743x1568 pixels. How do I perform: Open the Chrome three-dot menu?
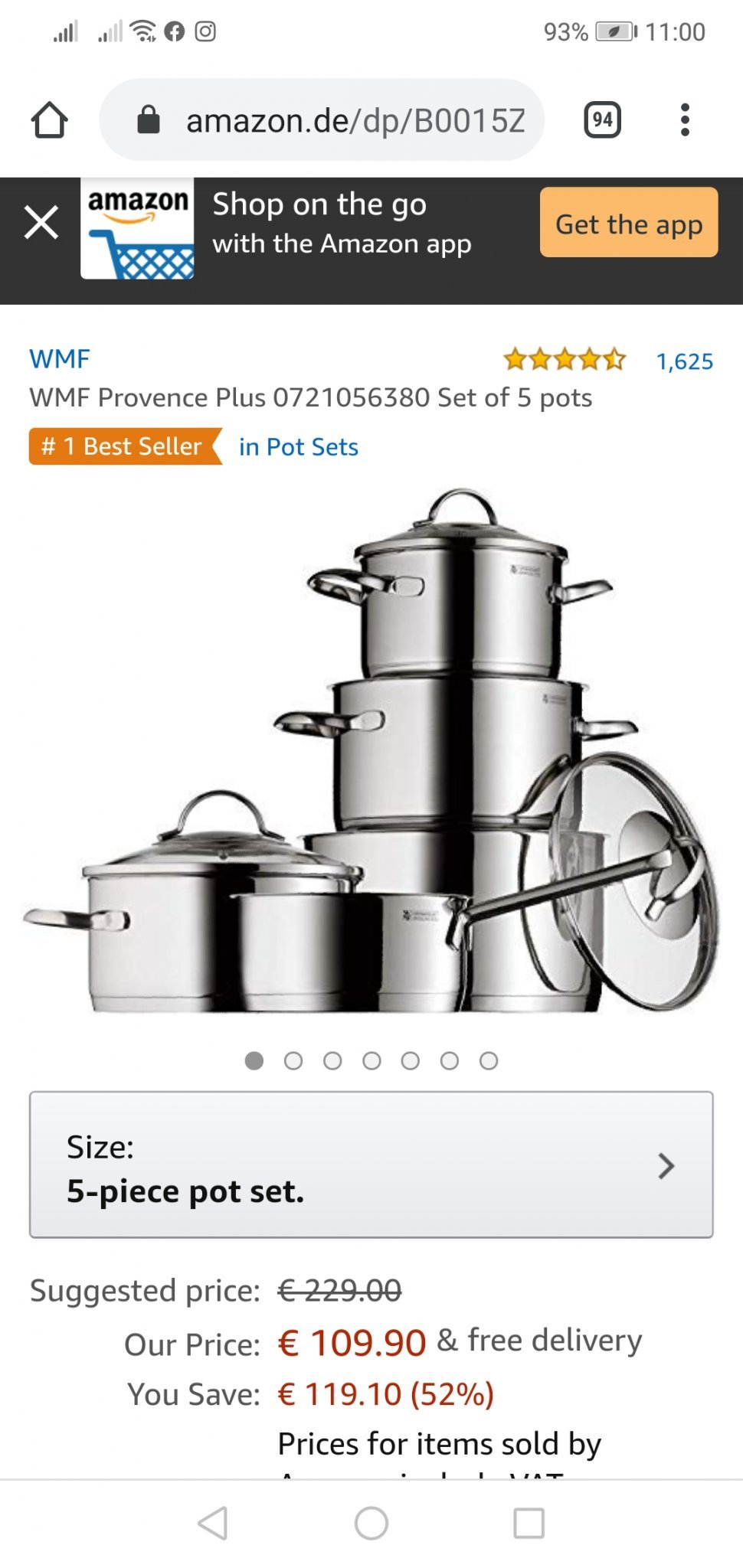(685, 120)
